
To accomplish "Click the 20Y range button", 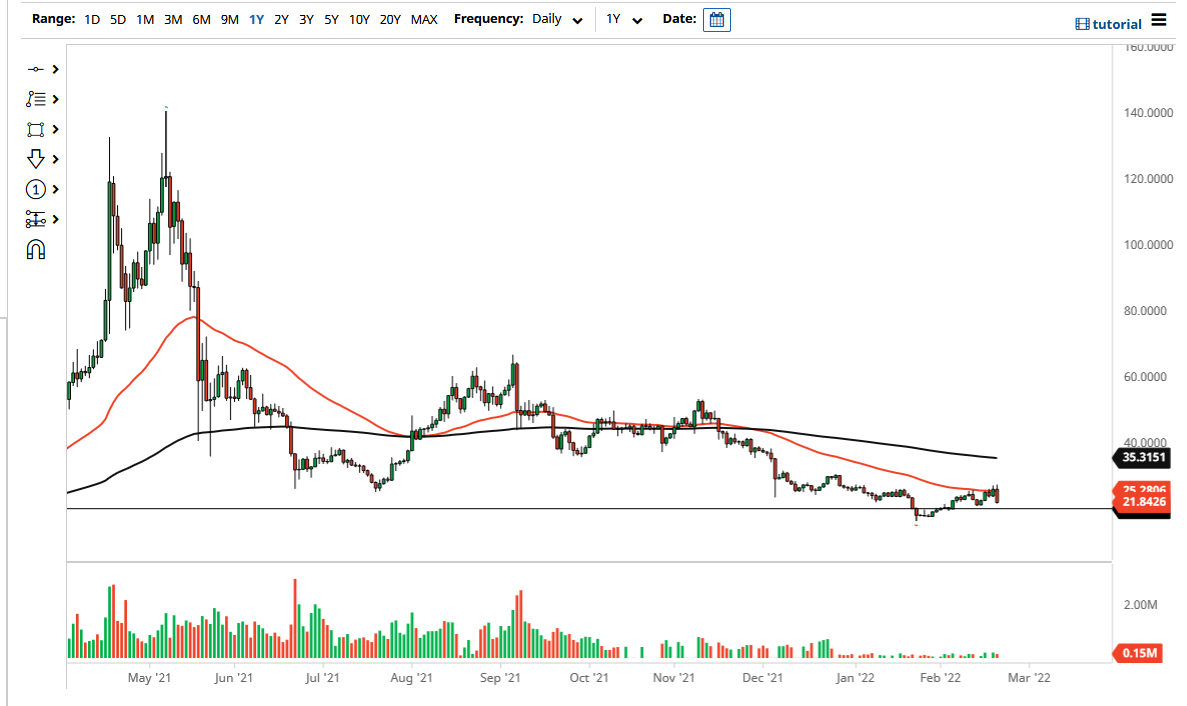I will pos(390,19).
